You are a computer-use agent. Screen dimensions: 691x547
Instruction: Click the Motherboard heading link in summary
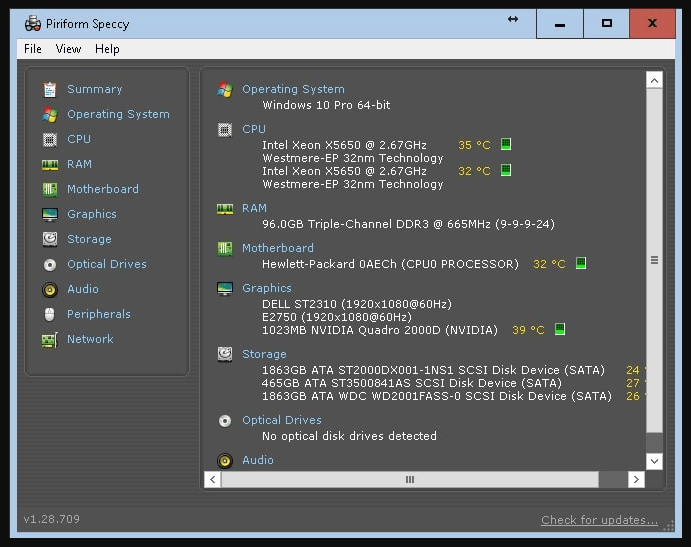point(278,248)
